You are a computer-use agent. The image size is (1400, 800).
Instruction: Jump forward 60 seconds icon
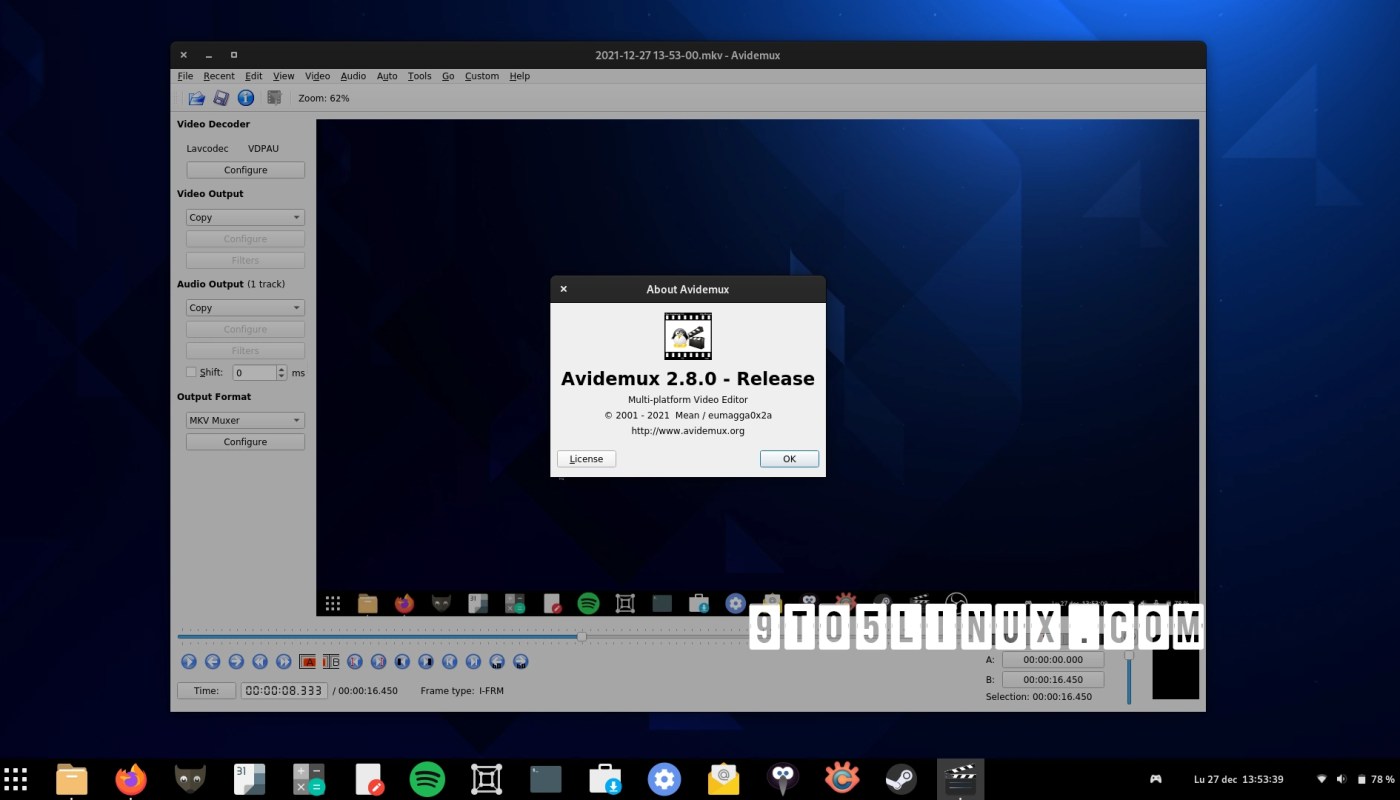521,661
